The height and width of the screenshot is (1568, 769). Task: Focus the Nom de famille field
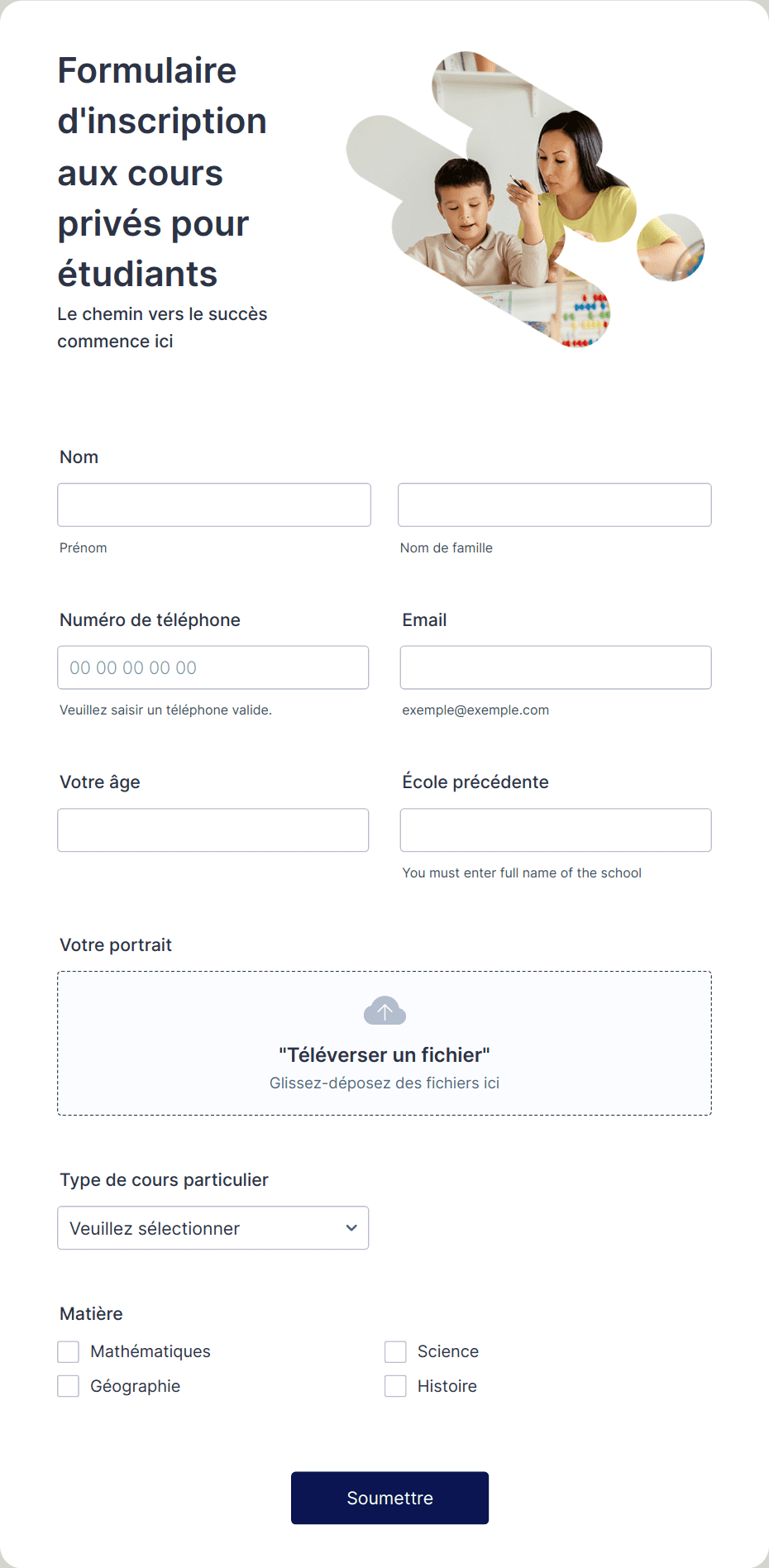click(555, 504)
